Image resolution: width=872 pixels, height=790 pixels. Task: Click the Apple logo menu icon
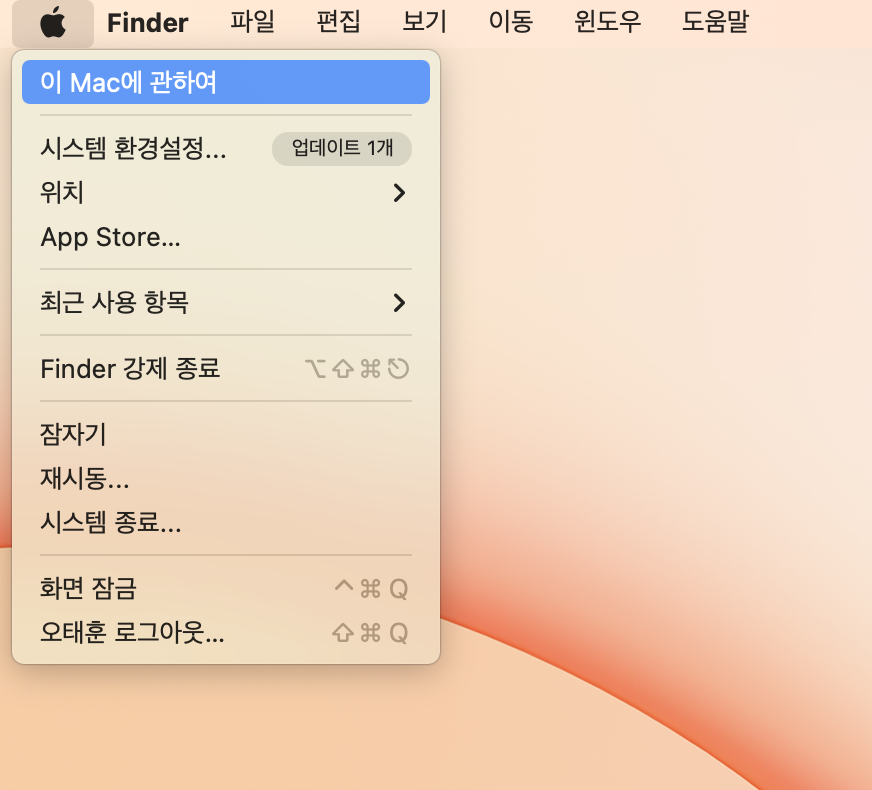(x=53, y=23)
